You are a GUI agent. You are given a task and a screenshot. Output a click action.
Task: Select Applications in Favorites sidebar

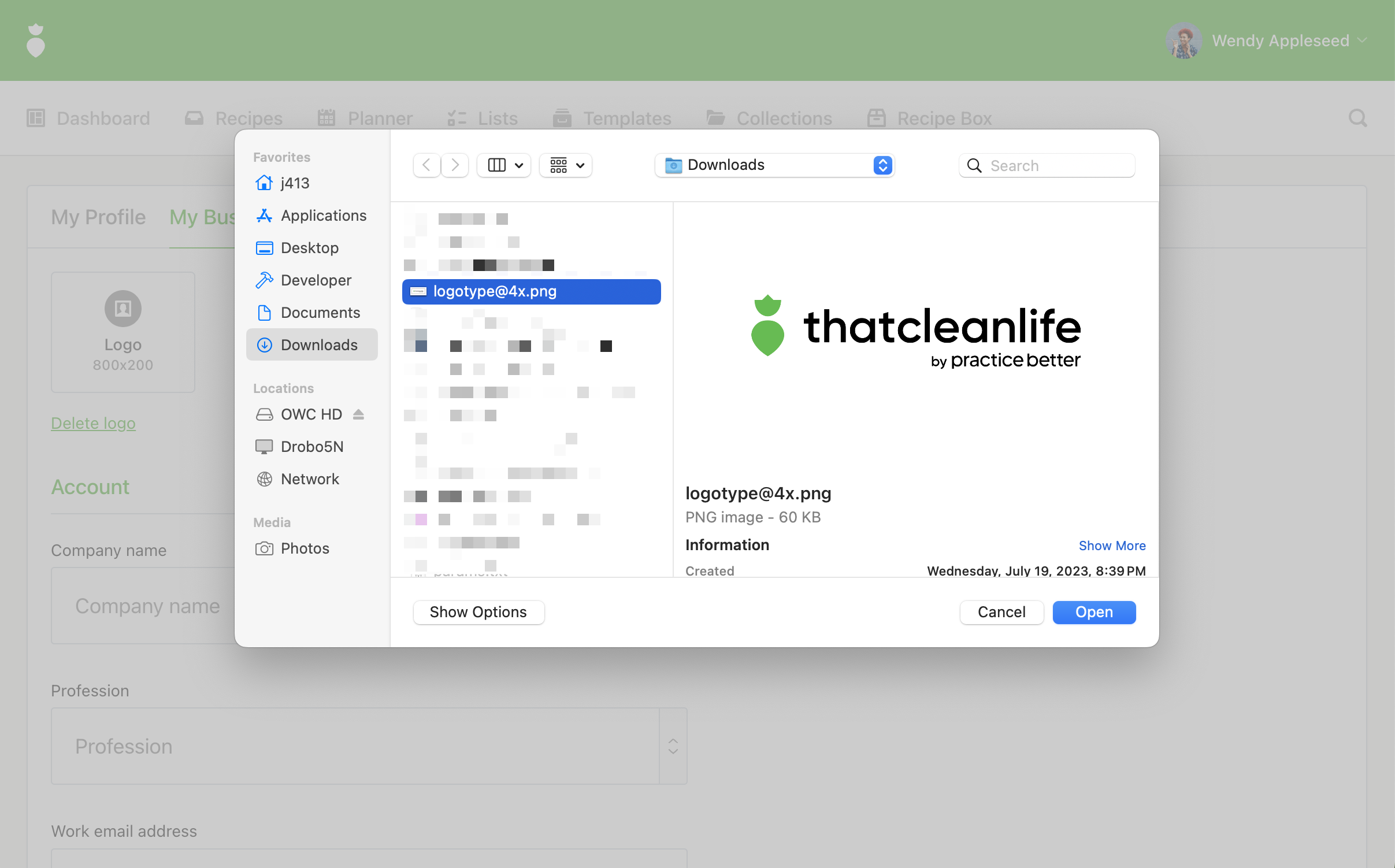tap(323, 216)
